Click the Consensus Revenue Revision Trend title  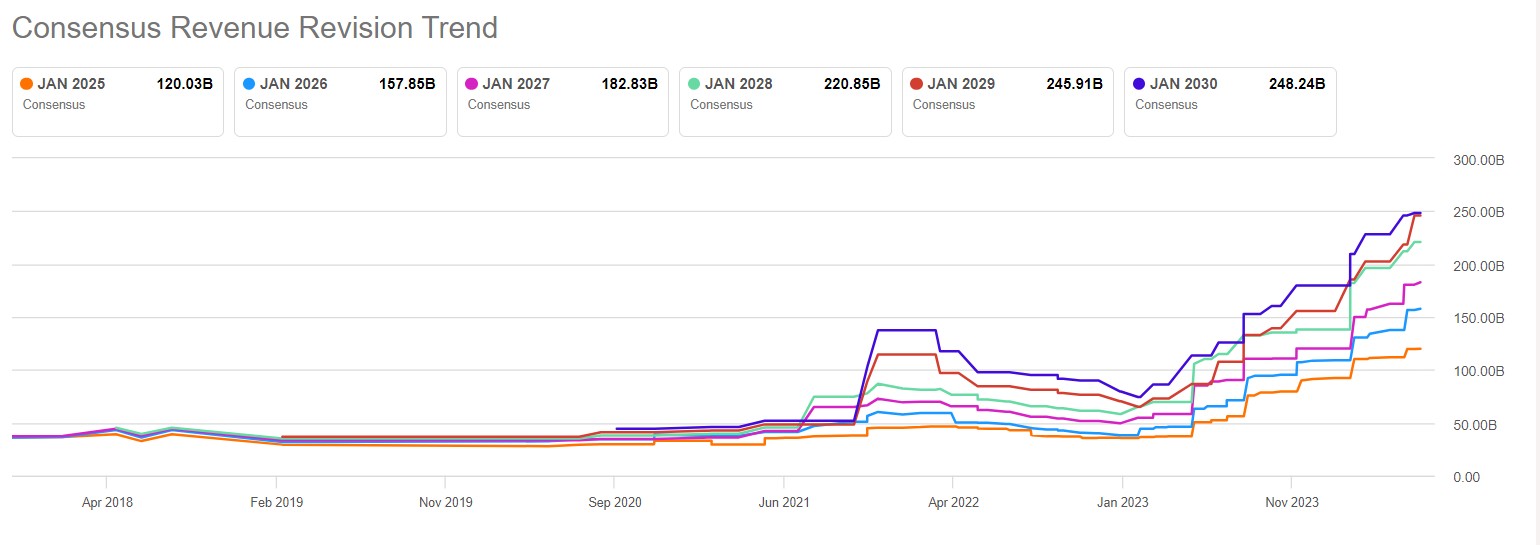(255, 28)
